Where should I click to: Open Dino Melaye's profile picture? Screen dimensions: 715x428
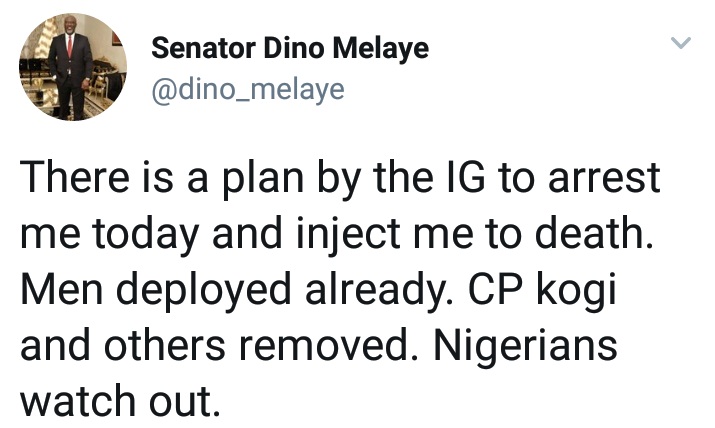pos(72,68)
